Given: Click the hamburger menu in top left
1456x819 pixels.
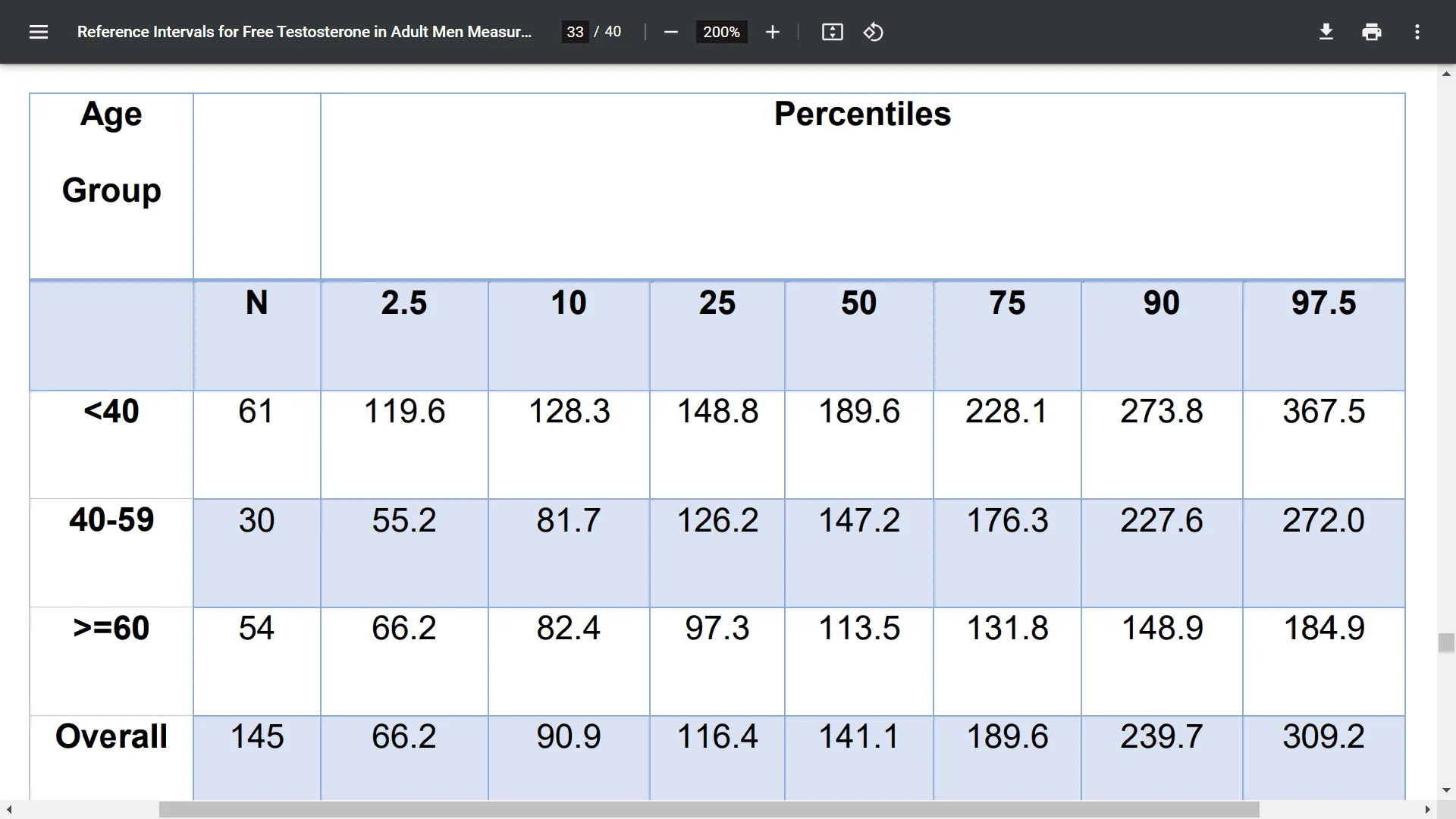Looking at the screenshot, I should tap(38, 32).
